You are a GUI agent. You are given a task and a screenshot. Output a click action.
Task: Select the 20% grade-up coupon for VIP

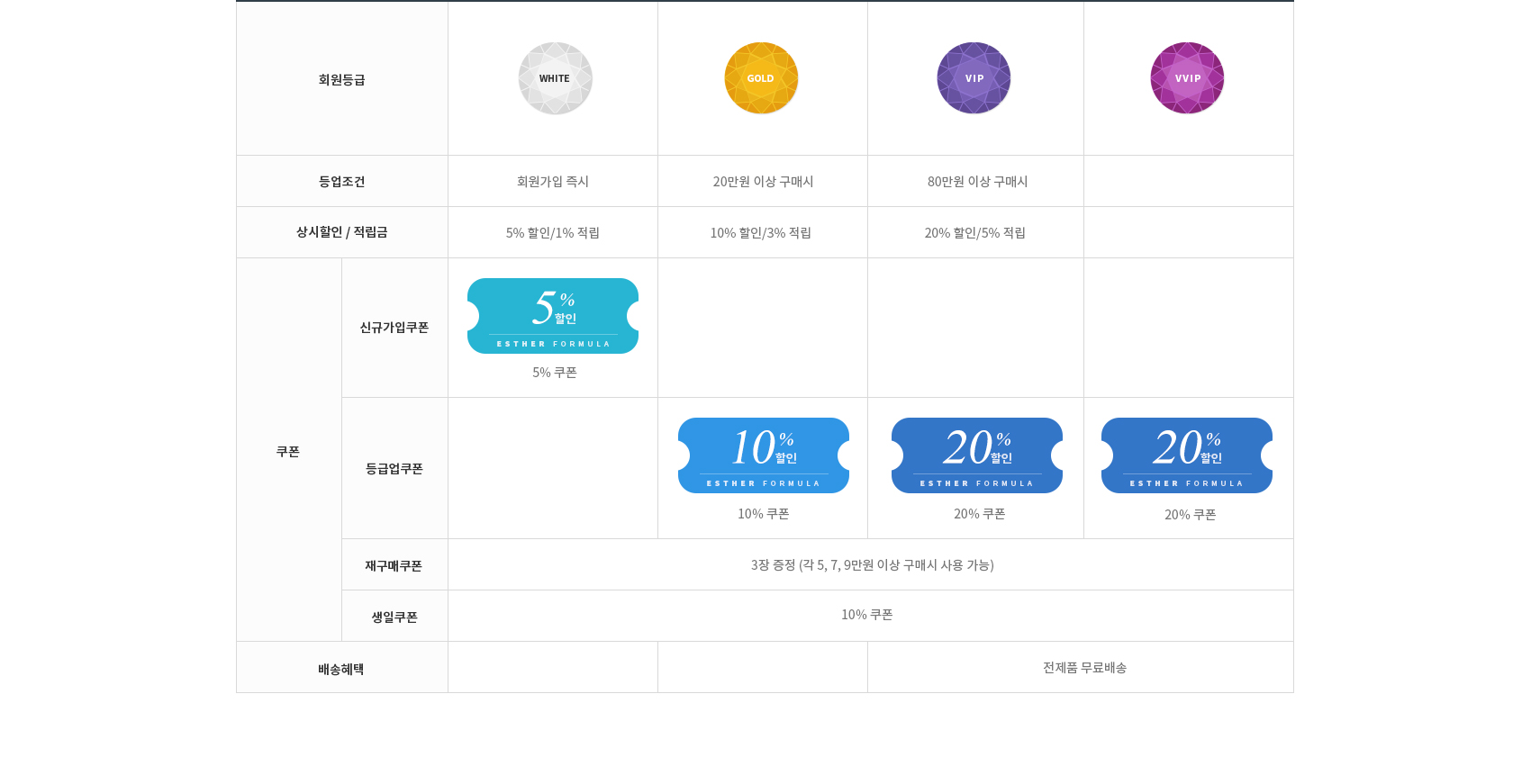pyautogui.click(x=976, y=455)
